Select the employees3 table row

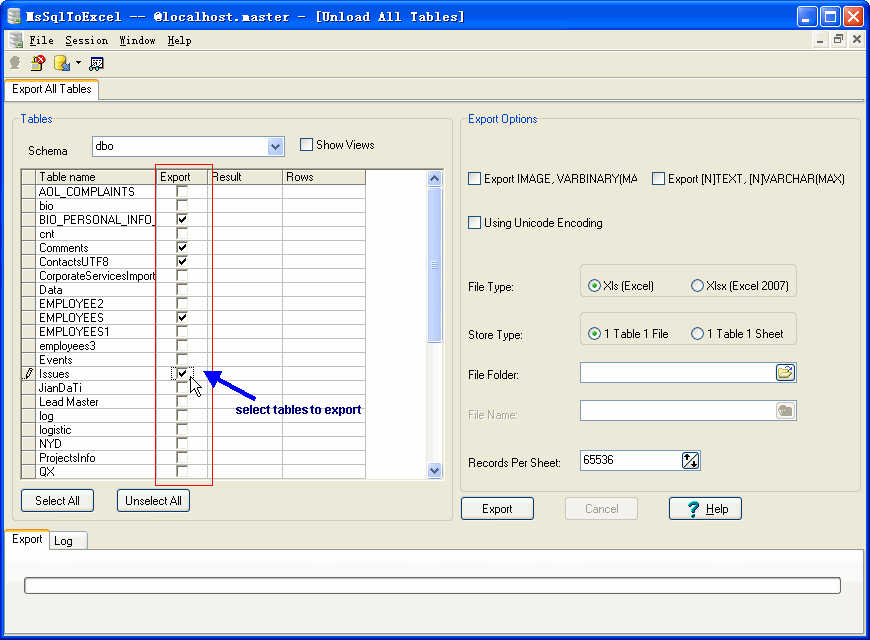[193, 346]
